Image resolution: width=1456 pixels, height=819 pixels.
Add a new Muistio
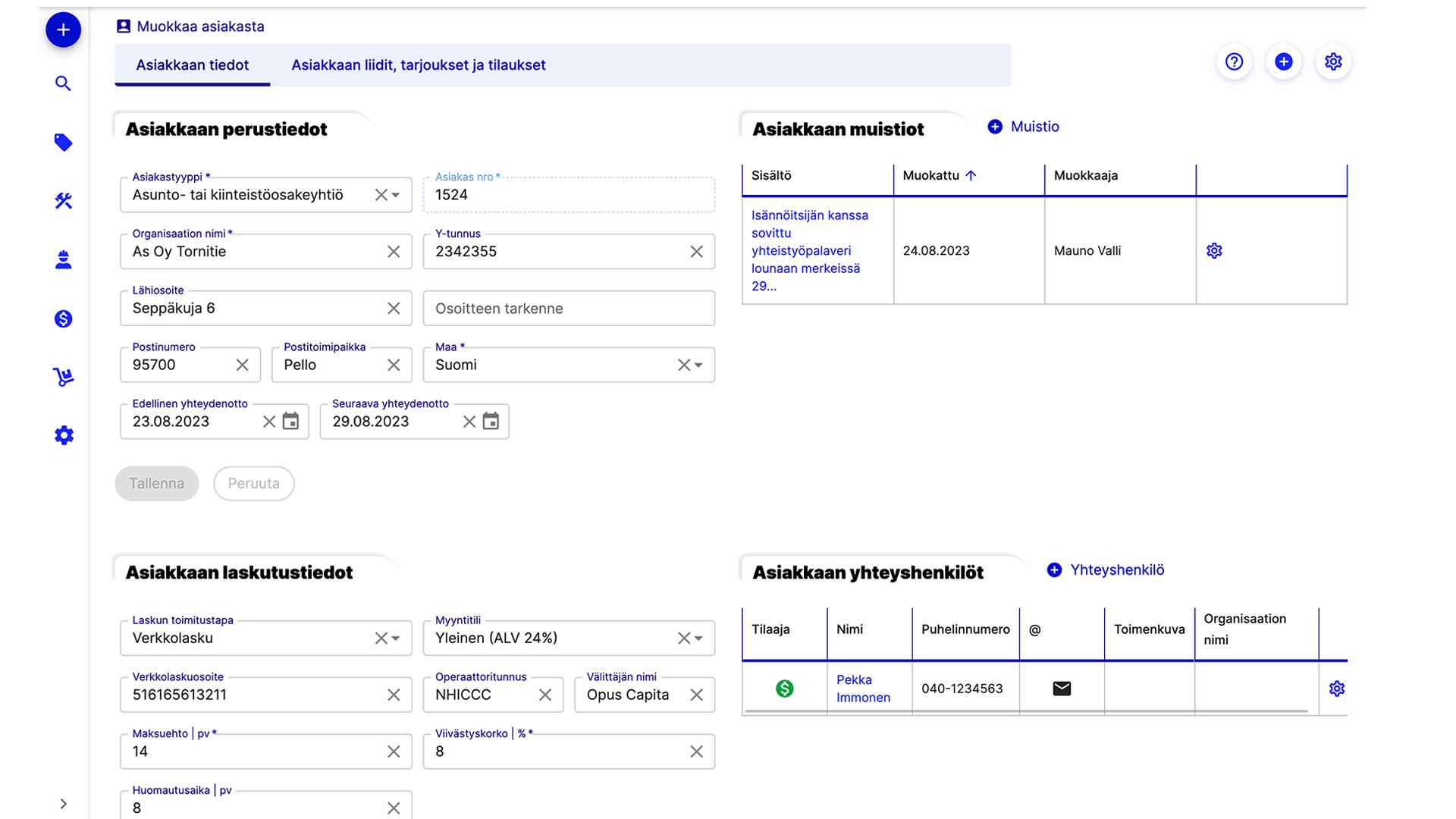coord(1024,127)
